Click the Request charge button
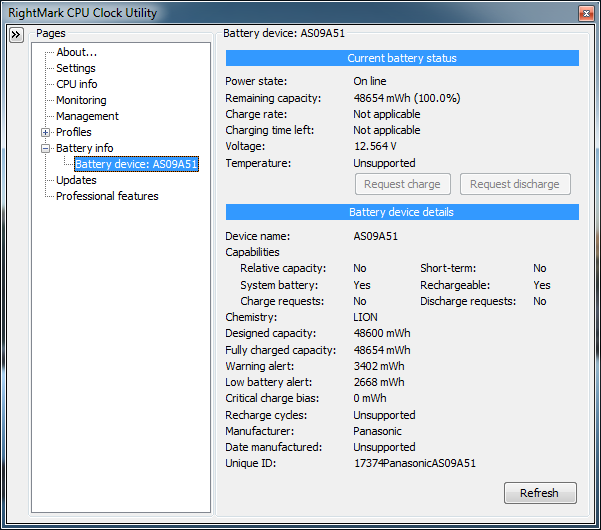The height and width of the screenshot is (530, 601). tap(402, 184)
